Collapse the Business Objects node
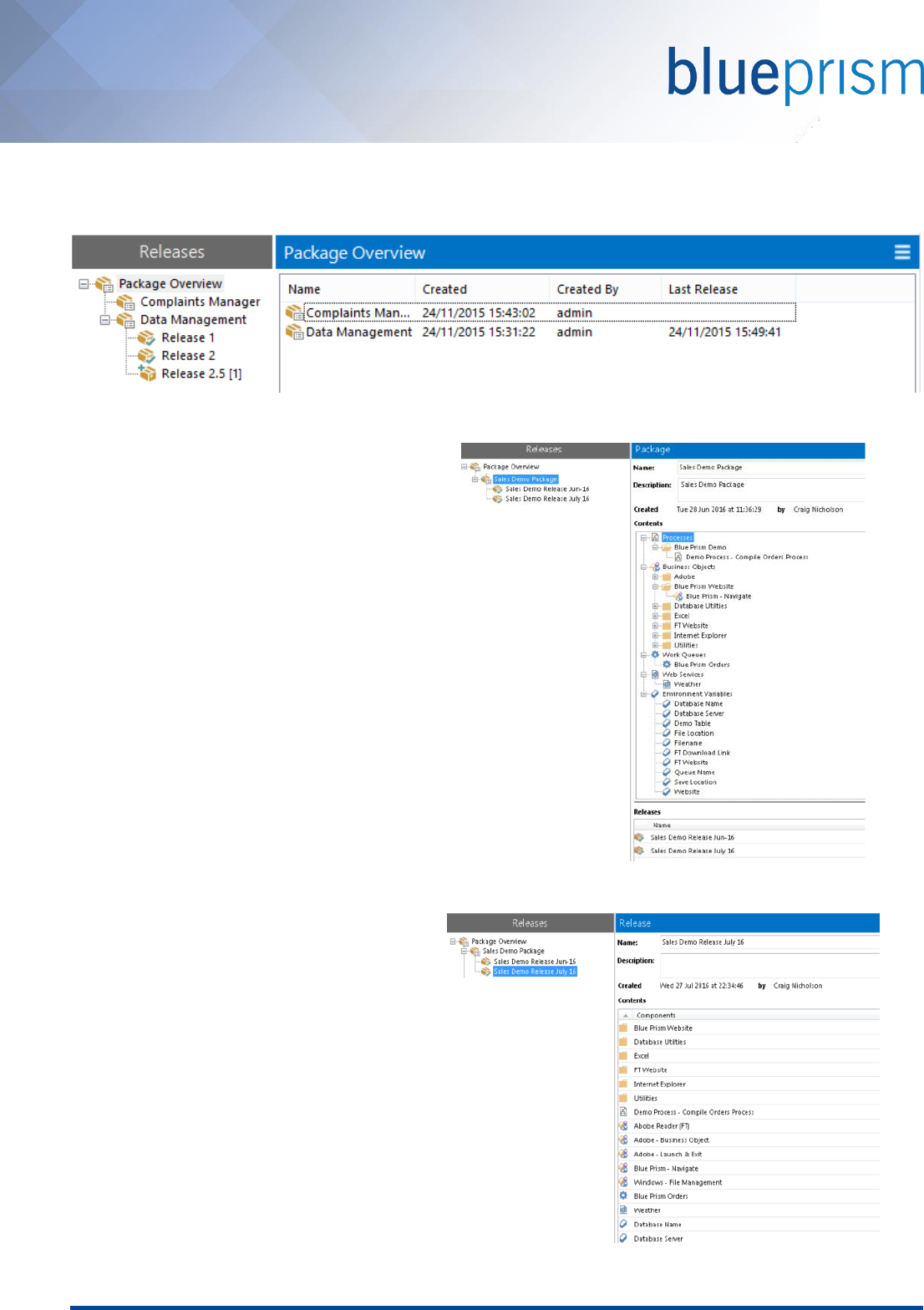The image size is (924, 1310). click(x=644, y=566)
